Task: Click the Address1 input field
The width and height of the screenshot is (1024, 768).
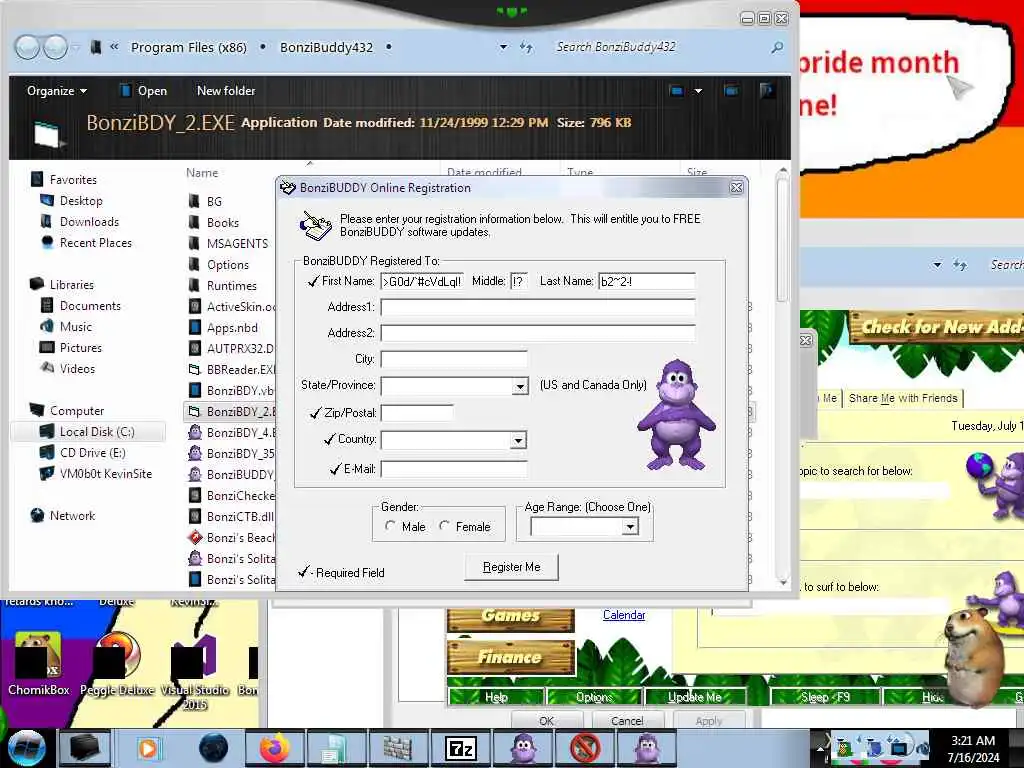Action: click(537, 307)
